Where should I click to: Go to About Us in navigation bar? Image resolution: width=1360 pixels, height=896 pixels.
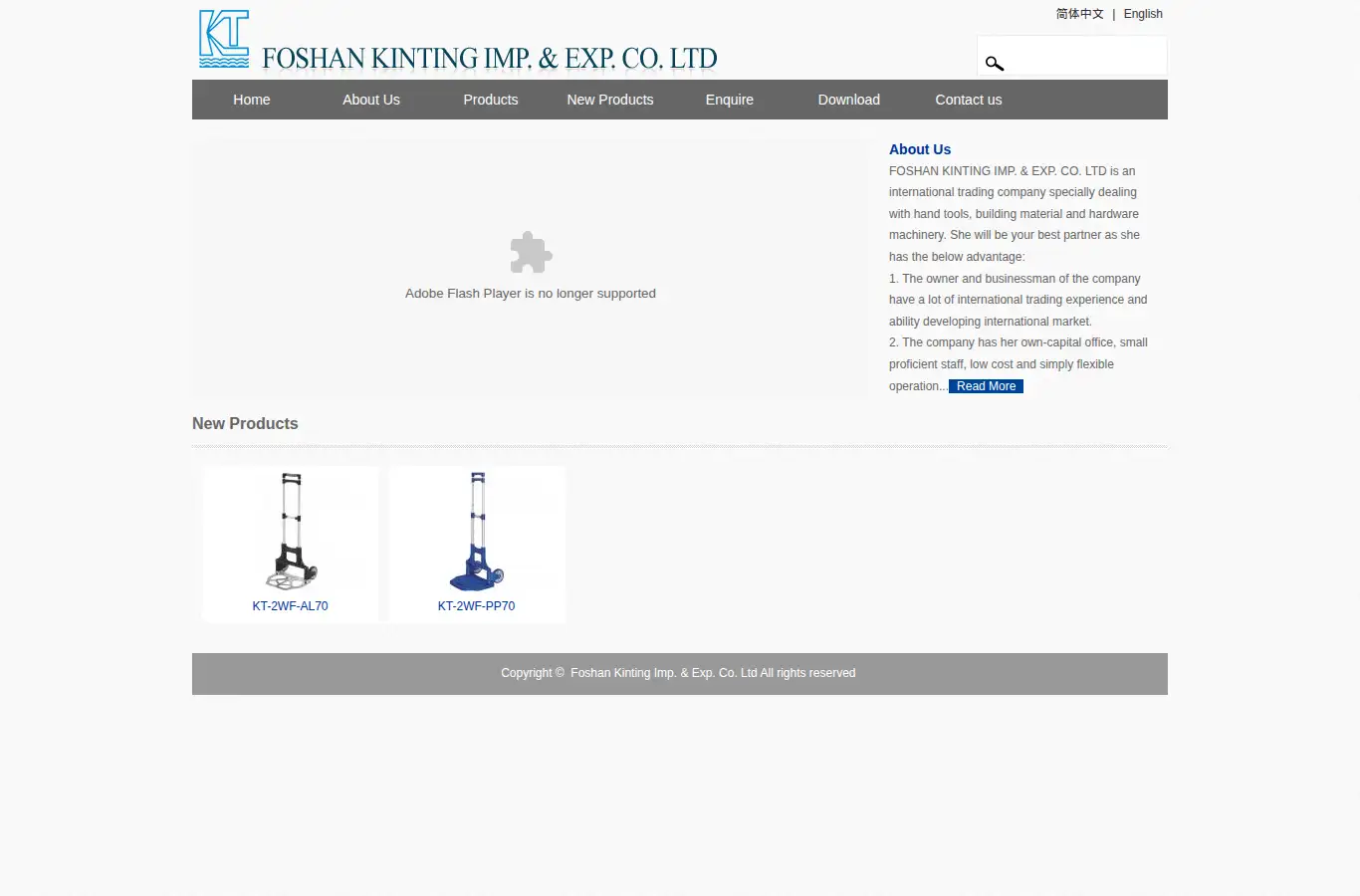click(x=371, y=100)
